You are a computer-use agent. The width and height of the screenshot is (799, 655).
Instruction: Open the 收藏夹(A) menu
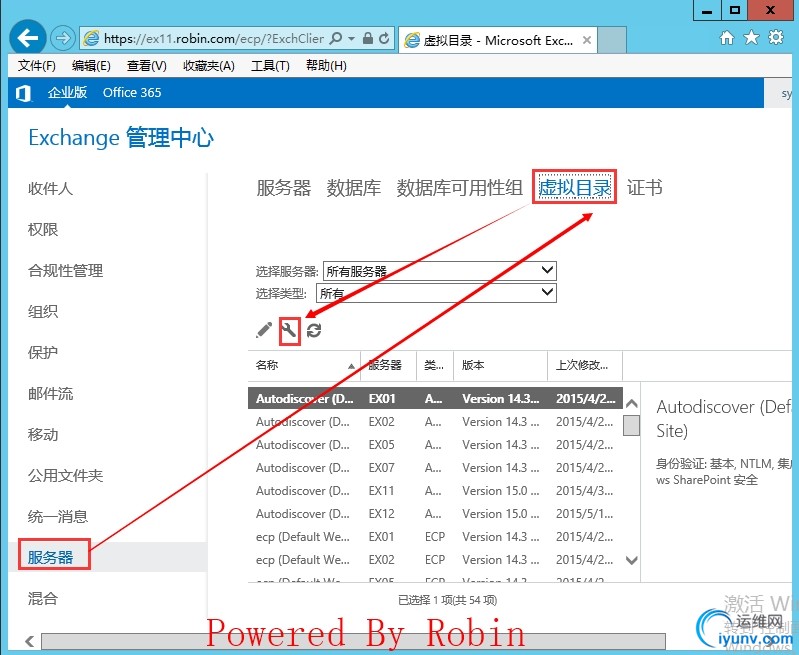click(x=209, y=66)
